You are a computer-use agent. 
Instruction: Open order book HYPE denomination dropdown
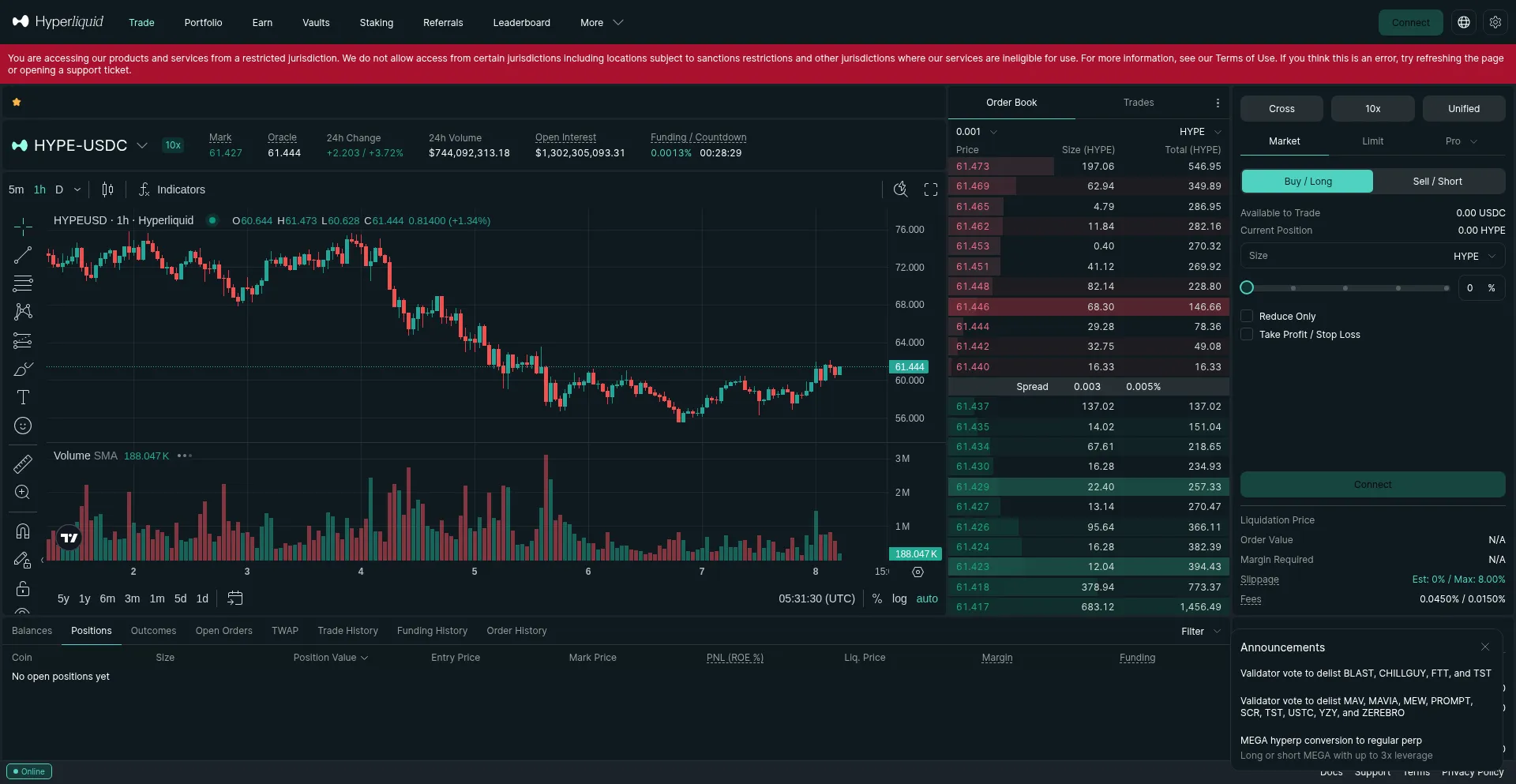point(1201,132)
